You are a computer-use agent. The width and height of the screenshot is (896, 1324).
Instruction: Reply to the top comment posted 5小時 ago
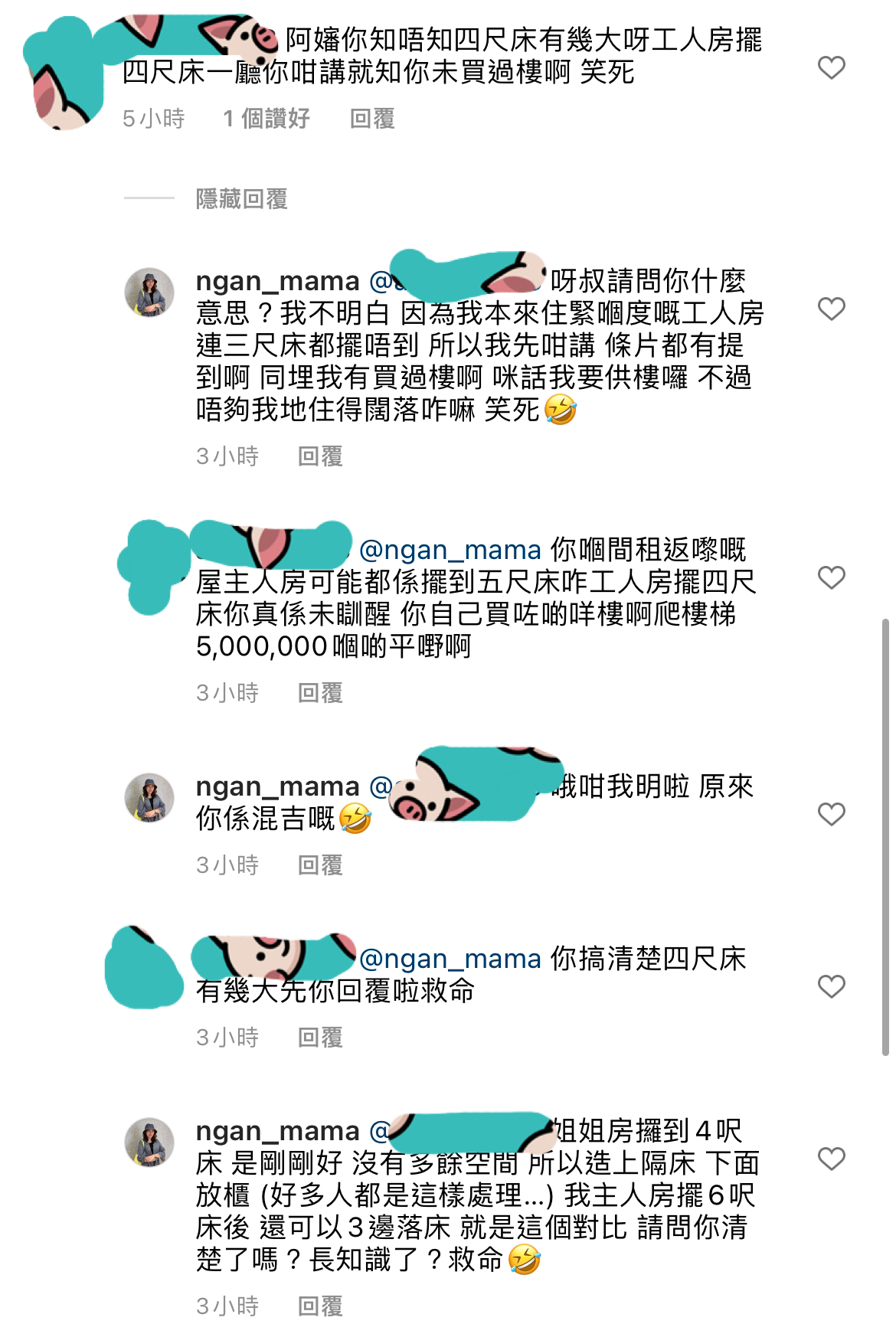click(372, 119)
